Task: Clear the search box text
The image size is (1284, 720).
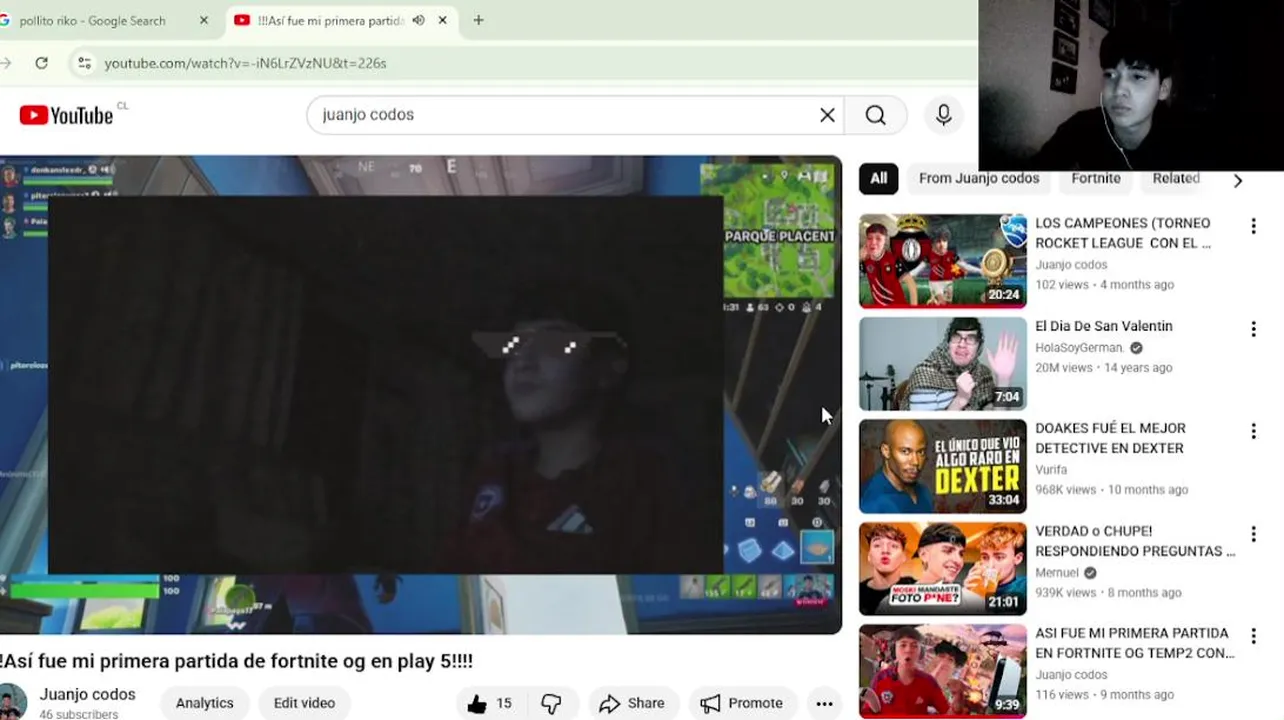Action: coord(827,115)
